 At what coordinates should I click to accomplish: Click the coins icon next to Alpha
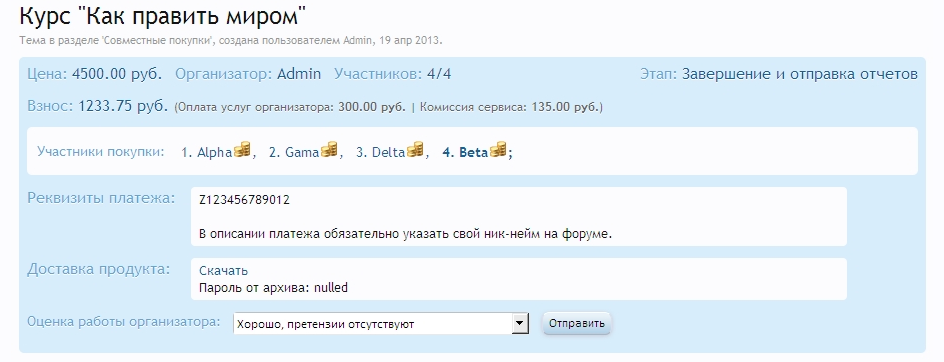click(242, 149)
